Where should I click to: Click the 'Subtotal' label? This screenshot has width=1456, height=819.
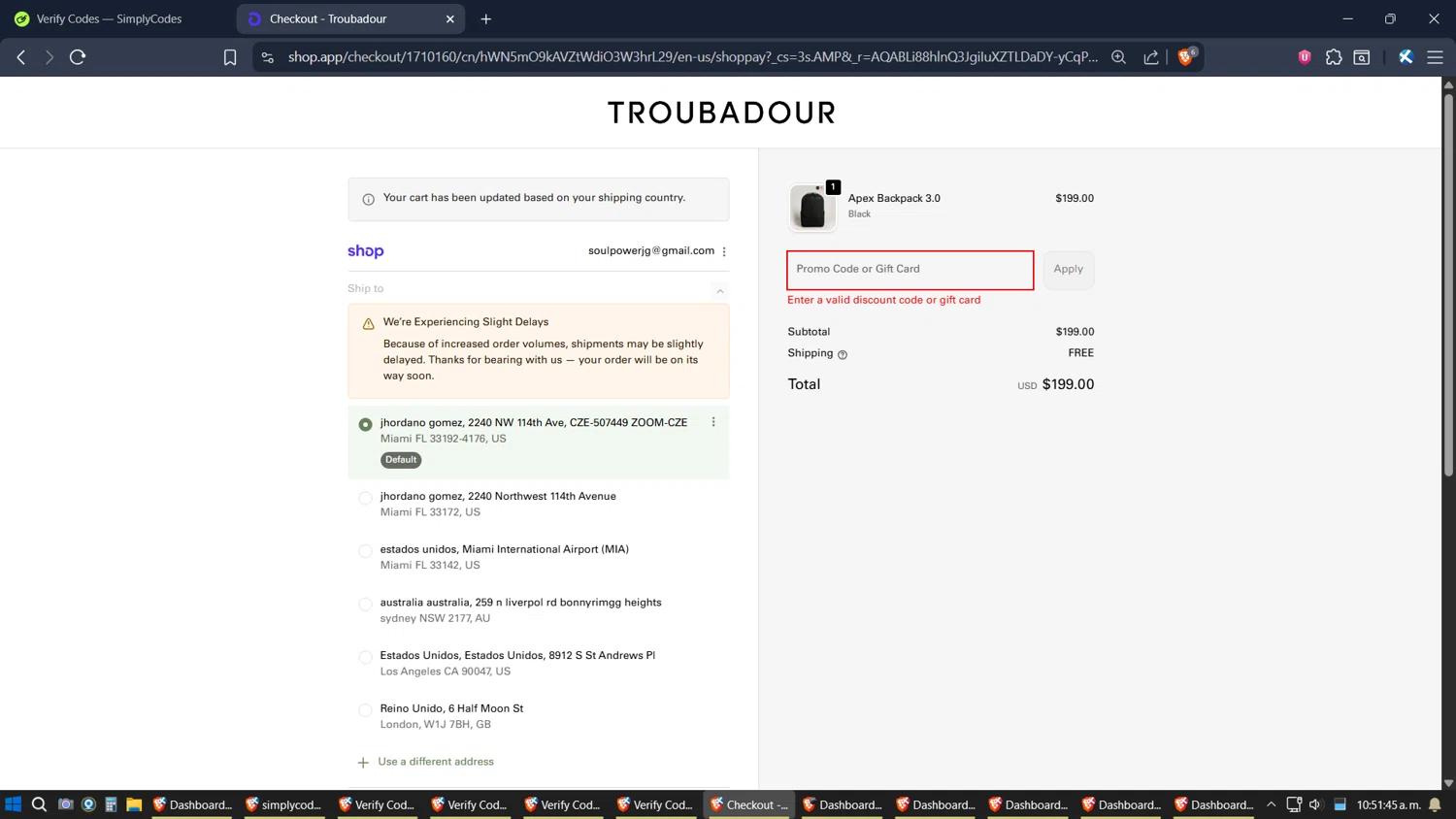coord(809,332)
